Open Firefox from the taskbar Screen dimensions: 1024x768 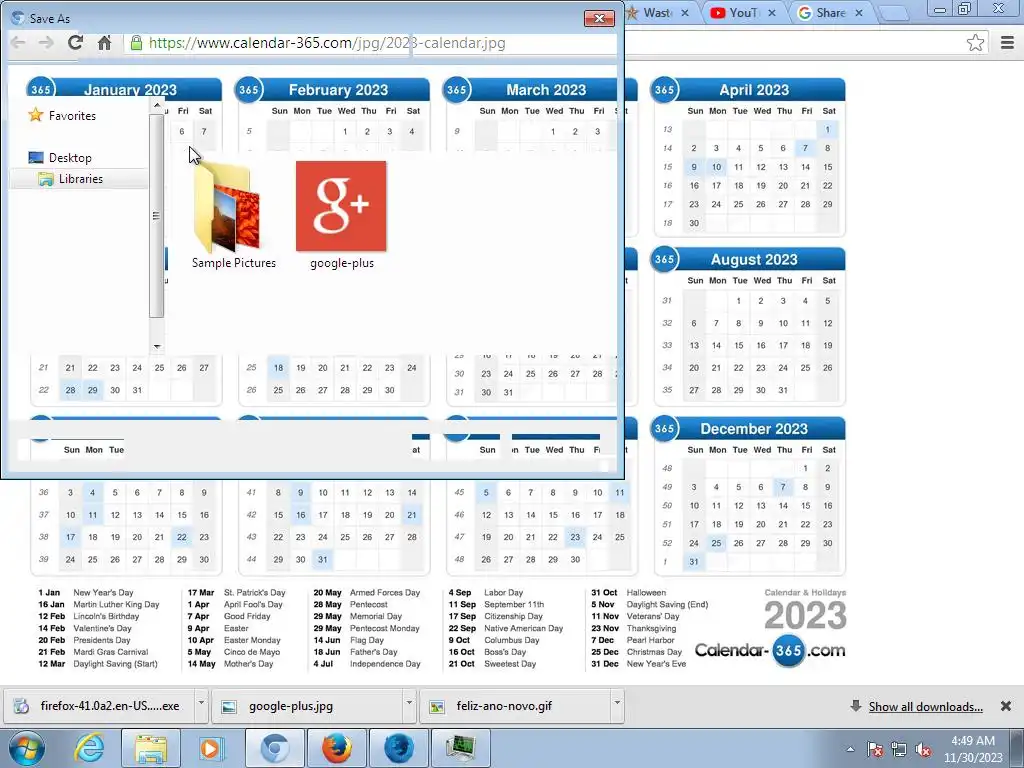click(x=336, y=748)
